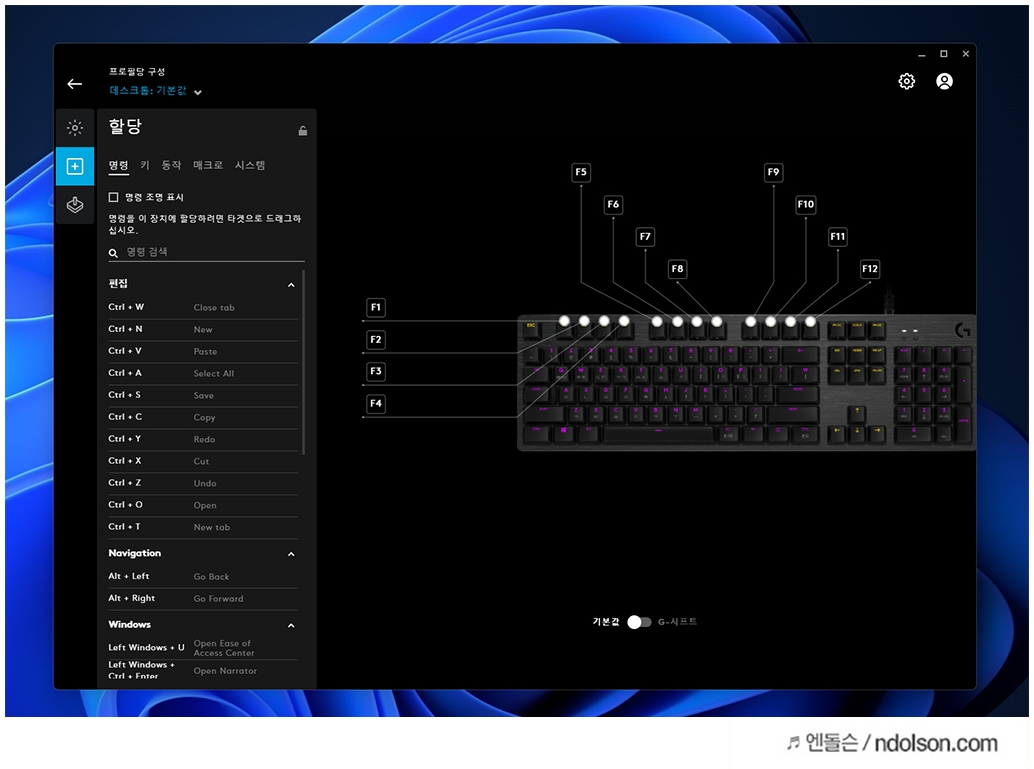Image resolution: width=1034 pixels, height=769 pixels.
Task: Select the Ctrl + W Close tab command
Action: click(203, 307)
